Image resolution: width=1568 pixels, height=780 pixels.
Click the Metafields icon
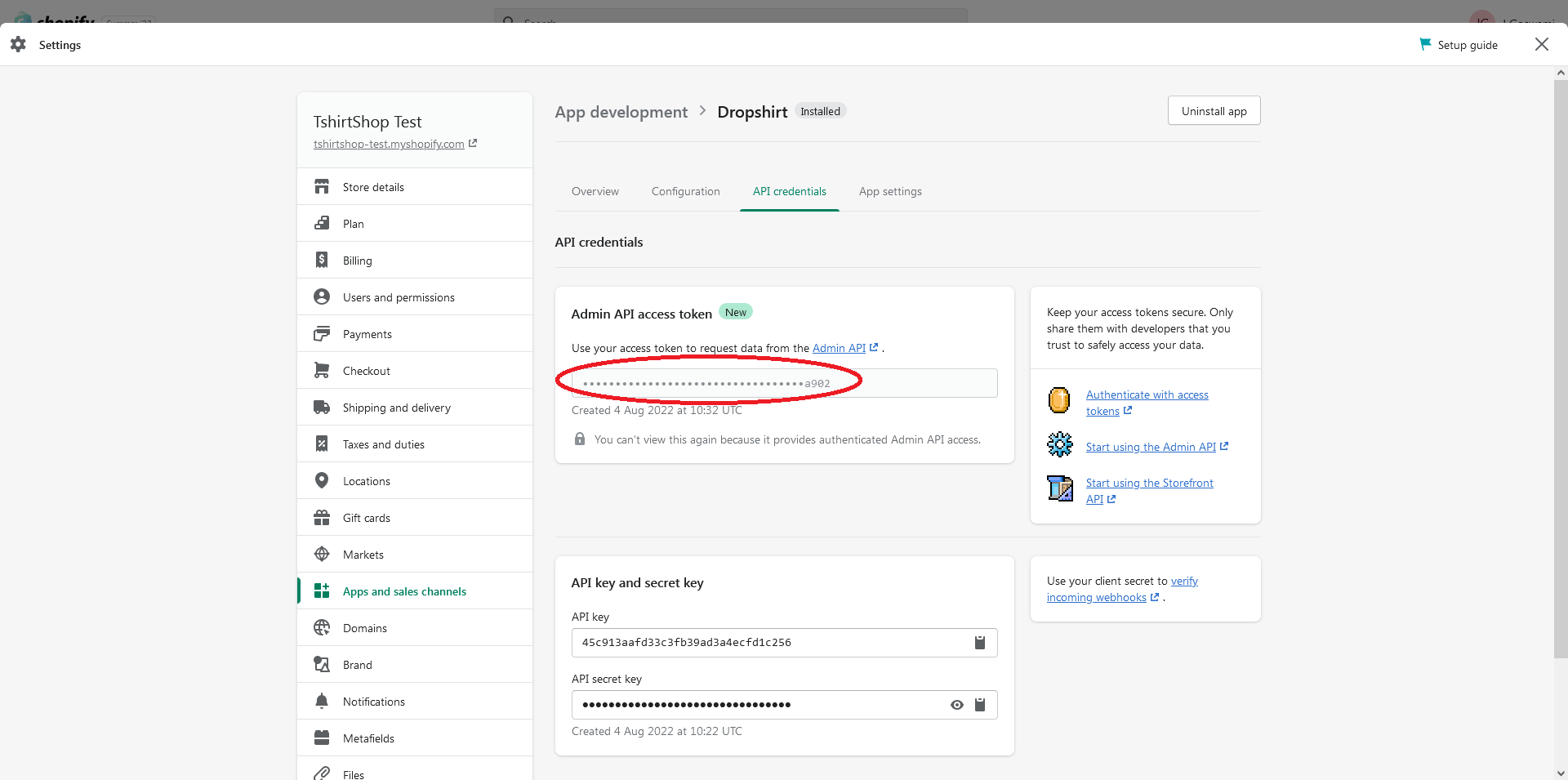pos(322,738)
